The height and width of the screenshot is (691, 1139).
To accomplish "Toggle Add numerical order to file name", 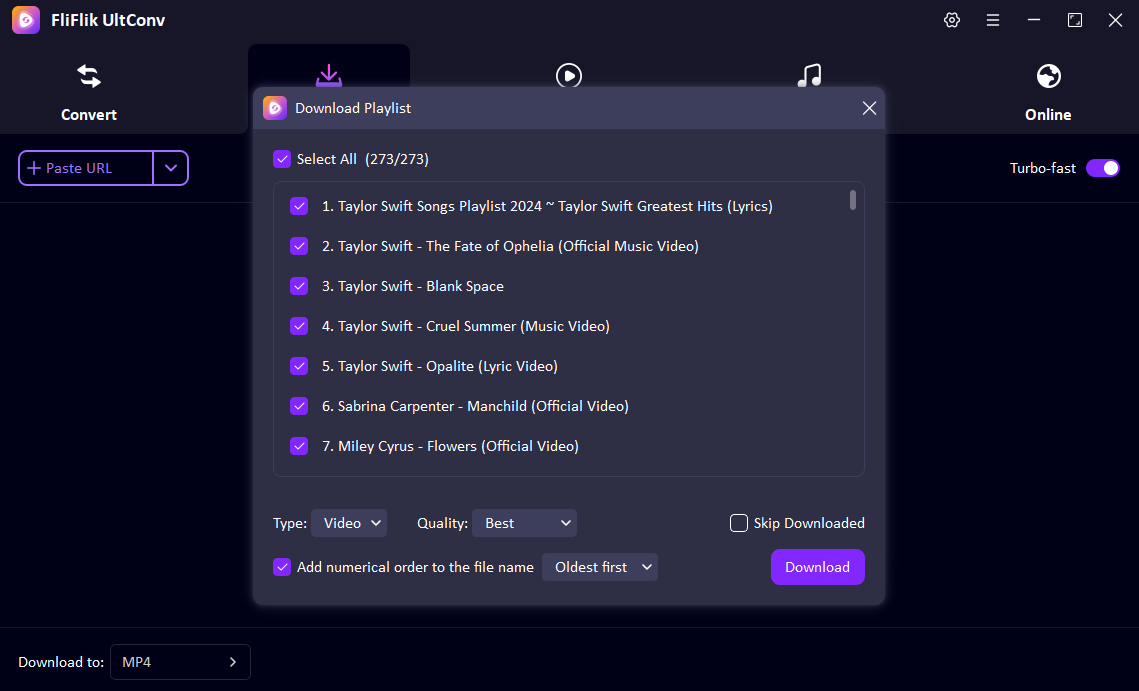I will click(x=282, y=567).
